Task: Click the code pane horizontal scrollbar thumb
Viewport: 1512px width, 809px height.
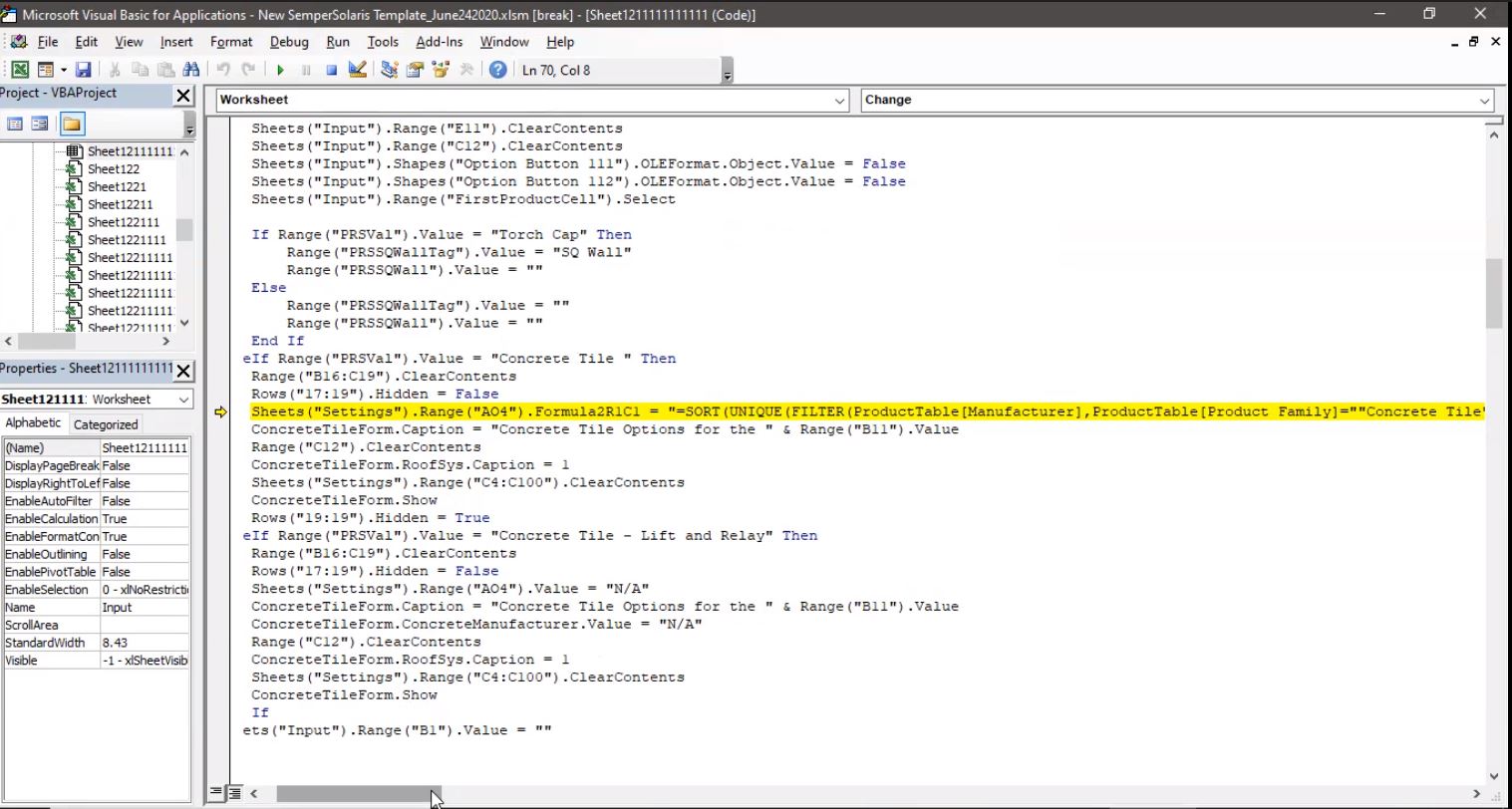Action: tap(358, 794)
